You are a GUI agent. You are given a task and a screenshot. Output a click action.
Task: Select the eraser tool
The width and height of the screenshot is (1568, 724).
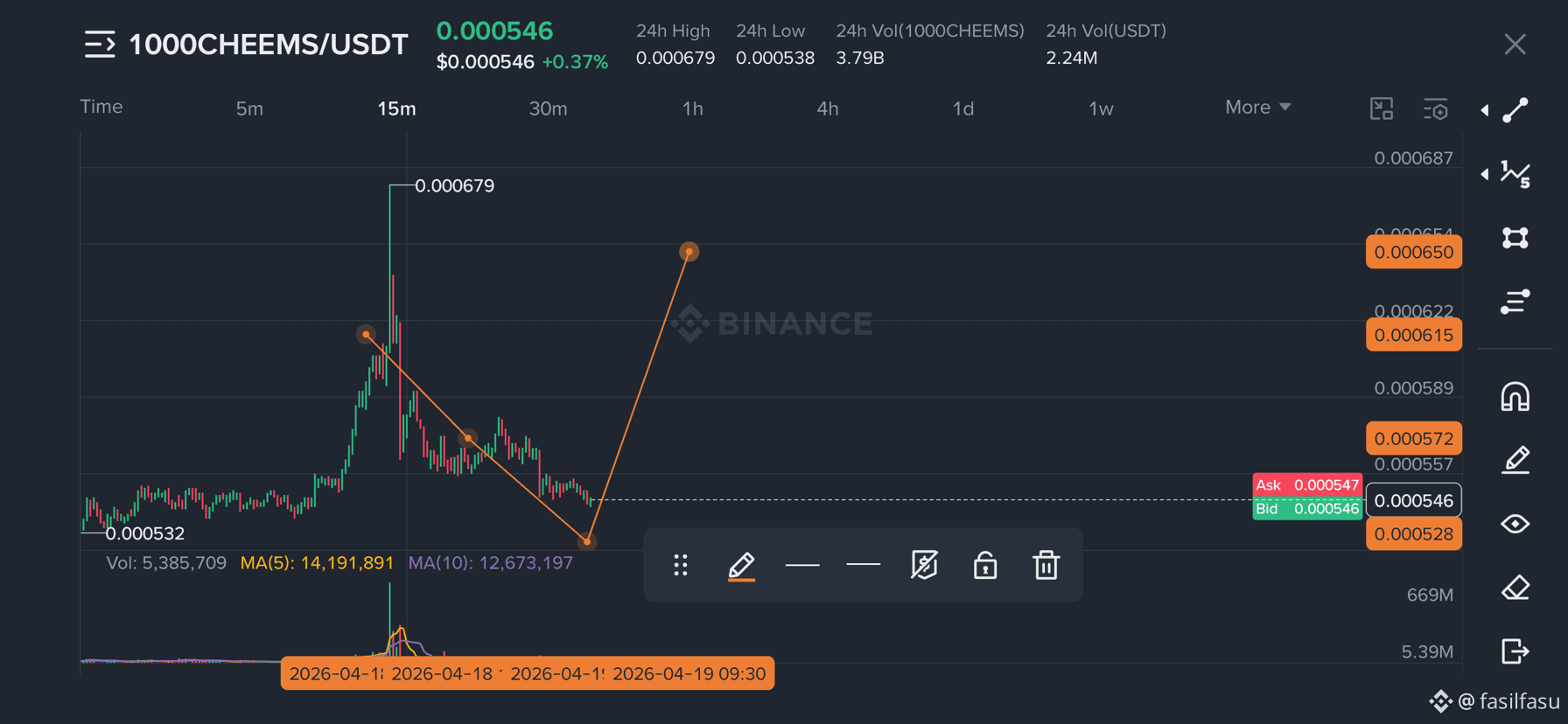tap(1515, 588)
